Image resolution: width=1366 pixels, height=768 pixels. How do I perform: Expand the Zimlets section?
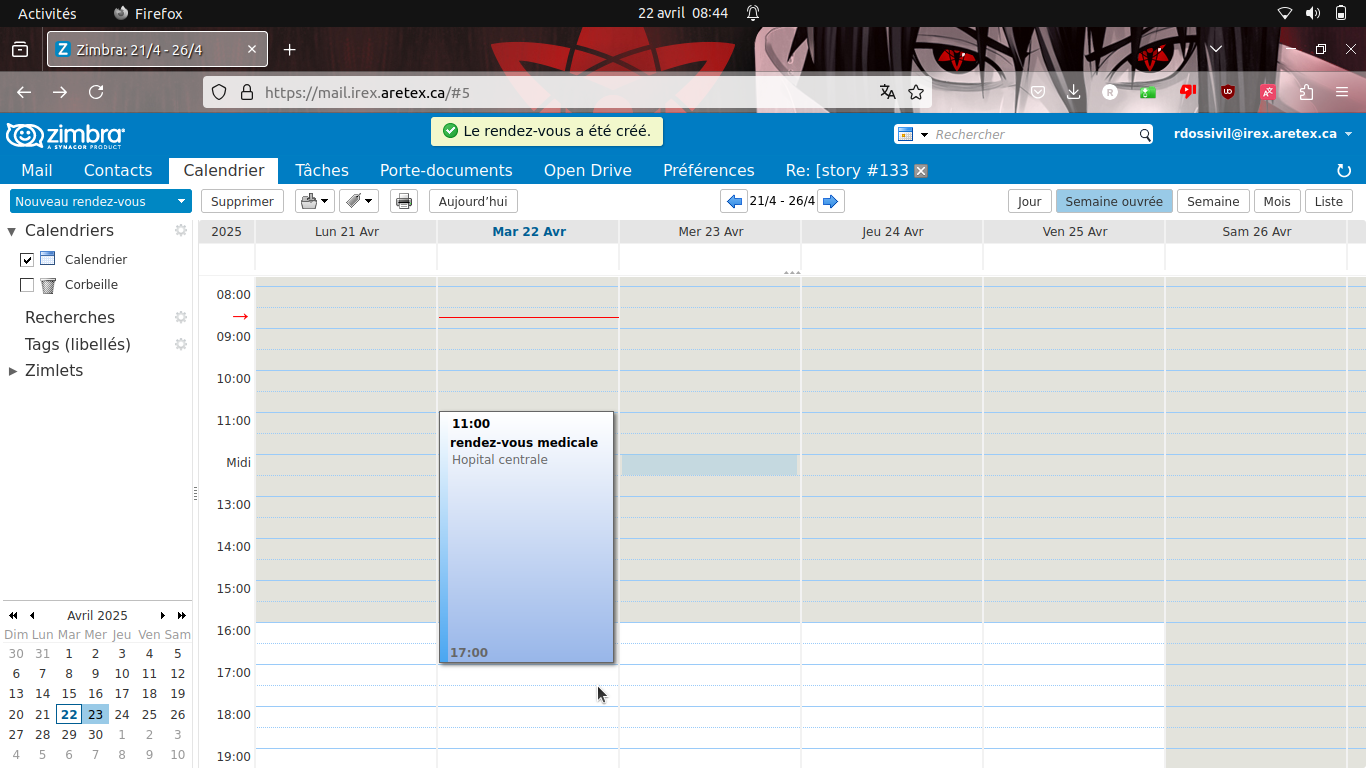(12, 371)
